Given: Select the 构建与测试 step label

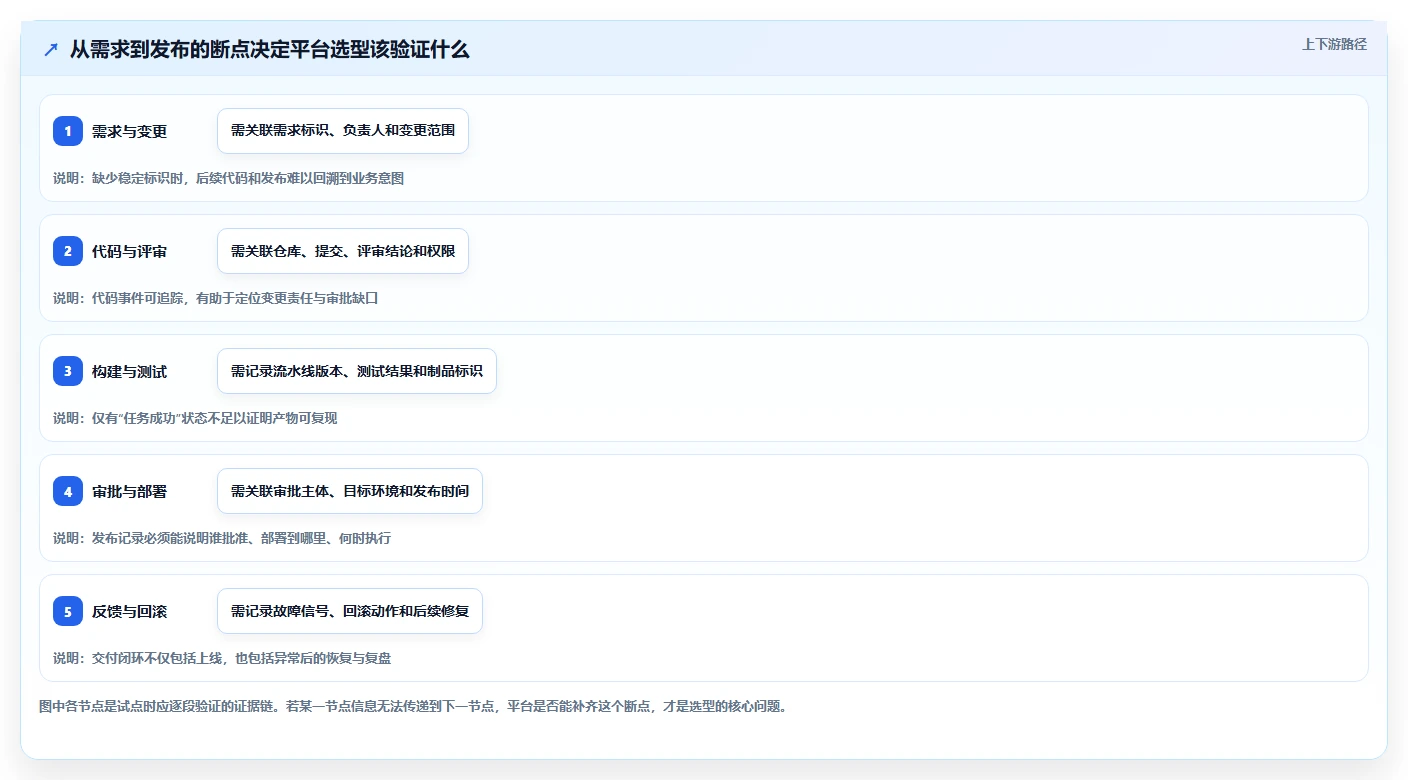Looking at the screenshot, I should pos(129,371).
